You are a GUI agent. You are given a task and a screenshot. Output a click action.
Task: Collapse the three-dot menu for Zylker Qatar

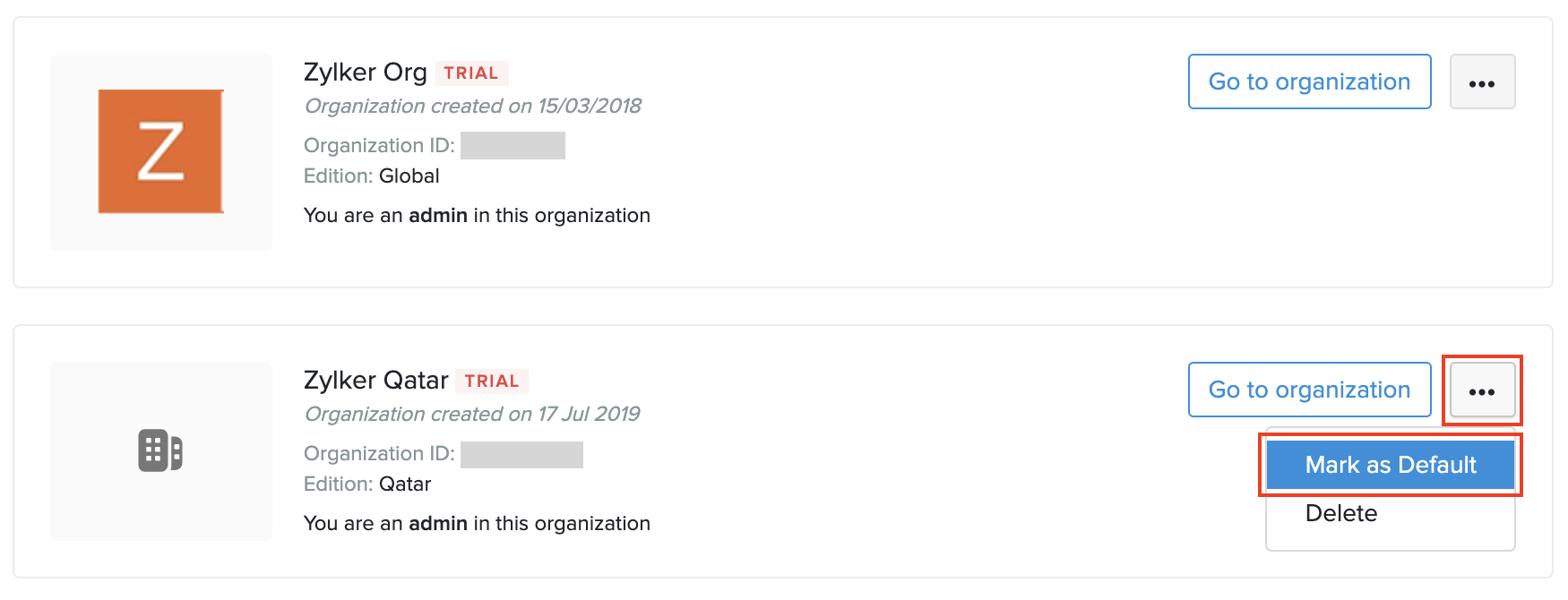click(x=1482, y=390)
